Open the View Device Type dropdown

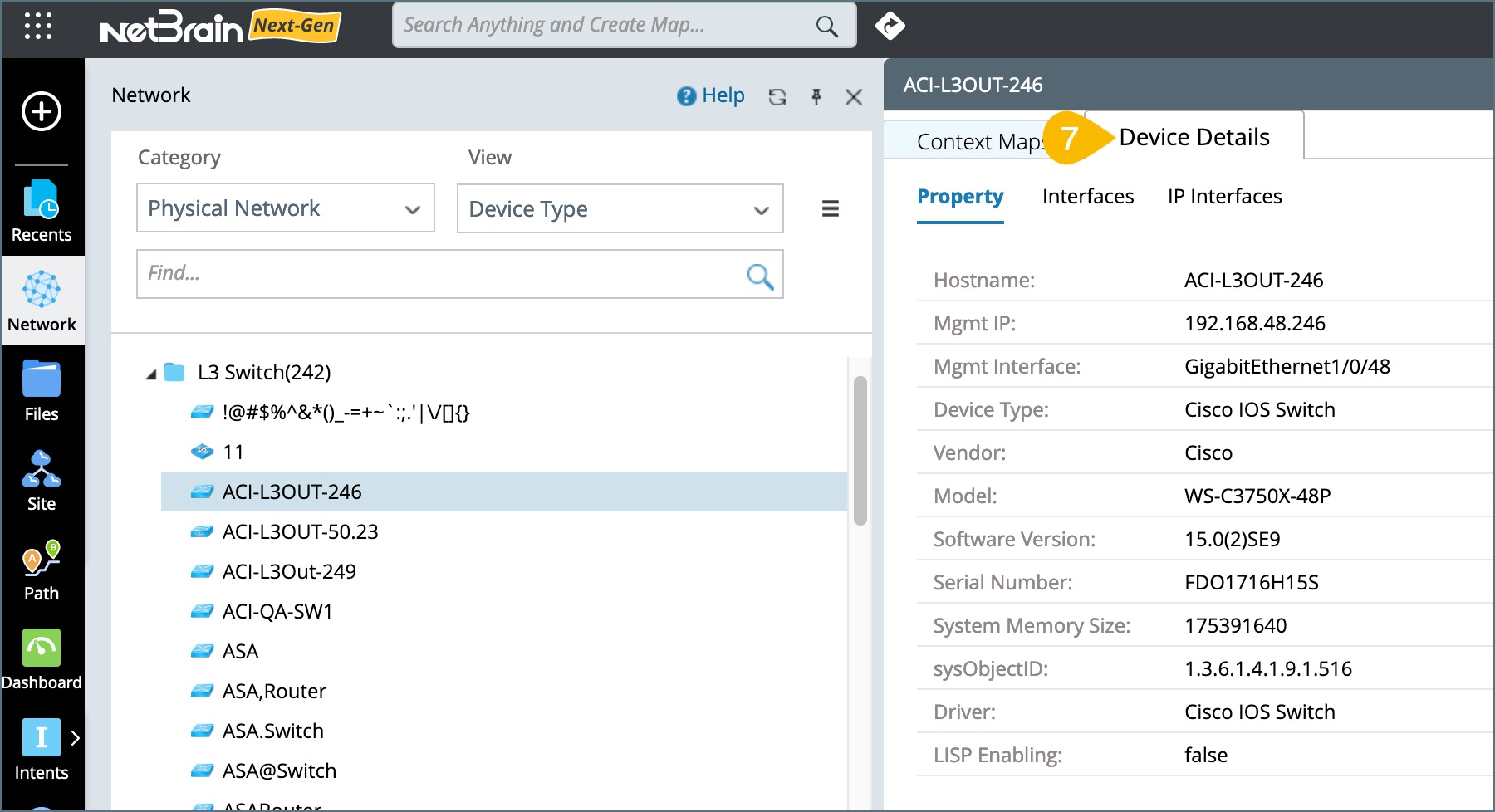point(620,208)
